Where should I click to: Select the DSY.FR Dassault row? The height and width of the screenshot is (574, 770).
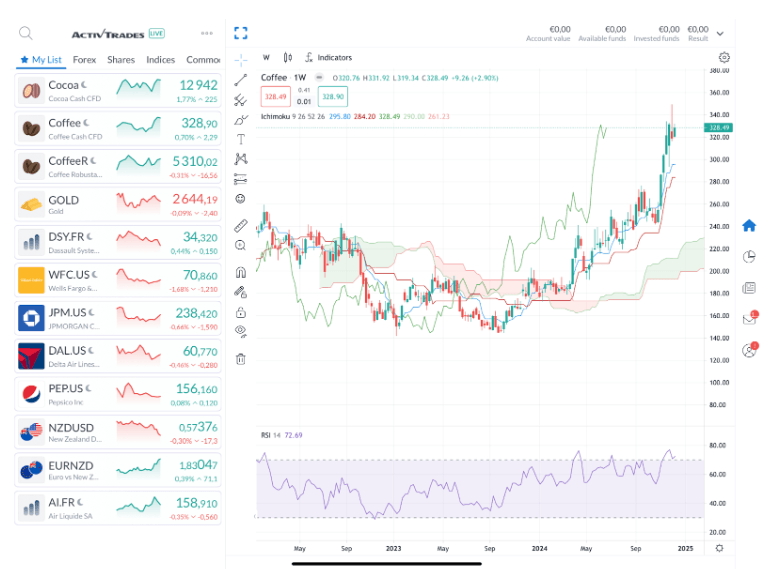coord(118,243)
